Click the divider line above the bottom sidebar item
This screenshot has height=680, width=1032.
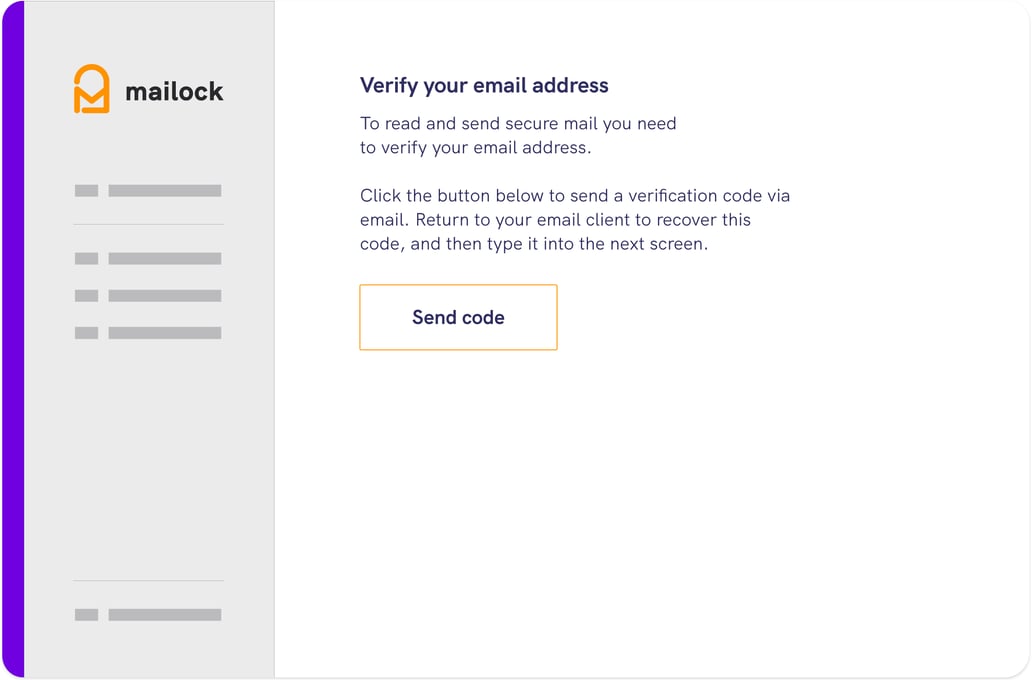(148, 580)
